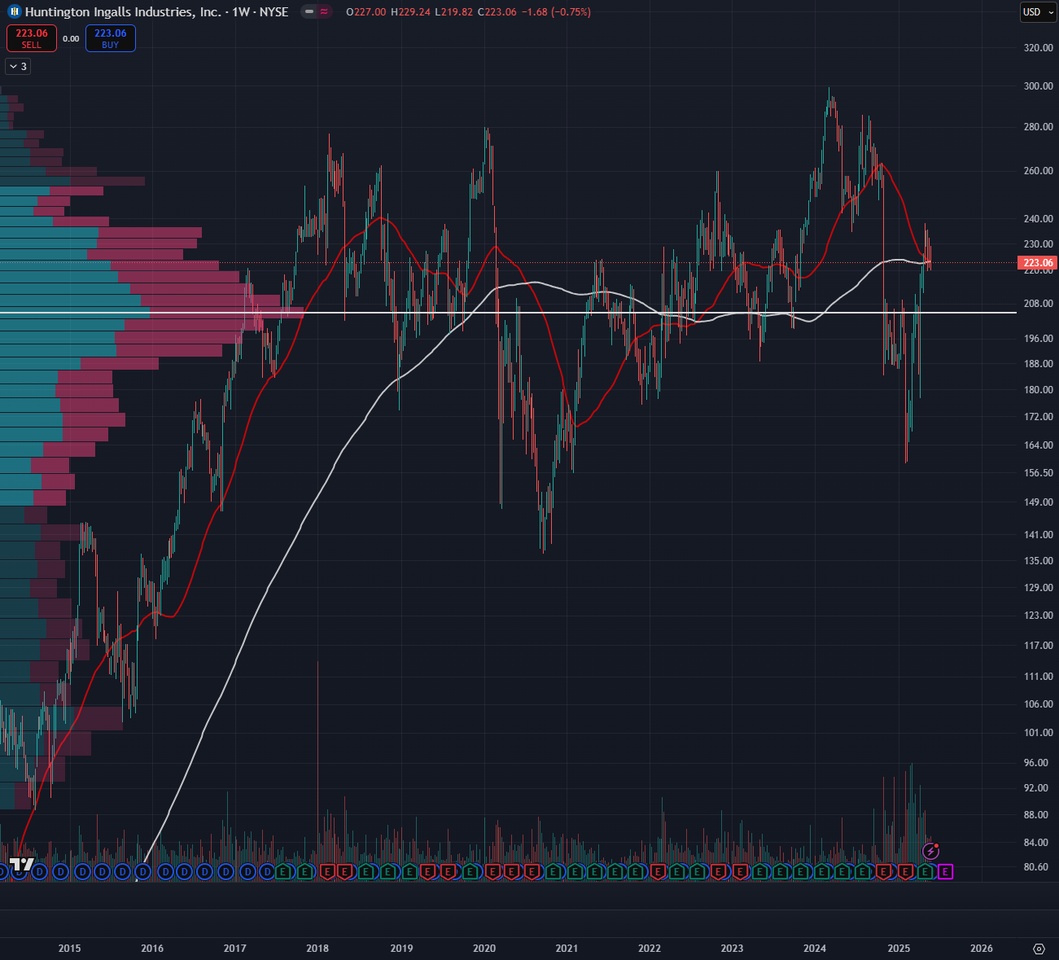The image size is (1059, 960).
Task: Click the open value O227.00
Action: click(x=366, y=12)
